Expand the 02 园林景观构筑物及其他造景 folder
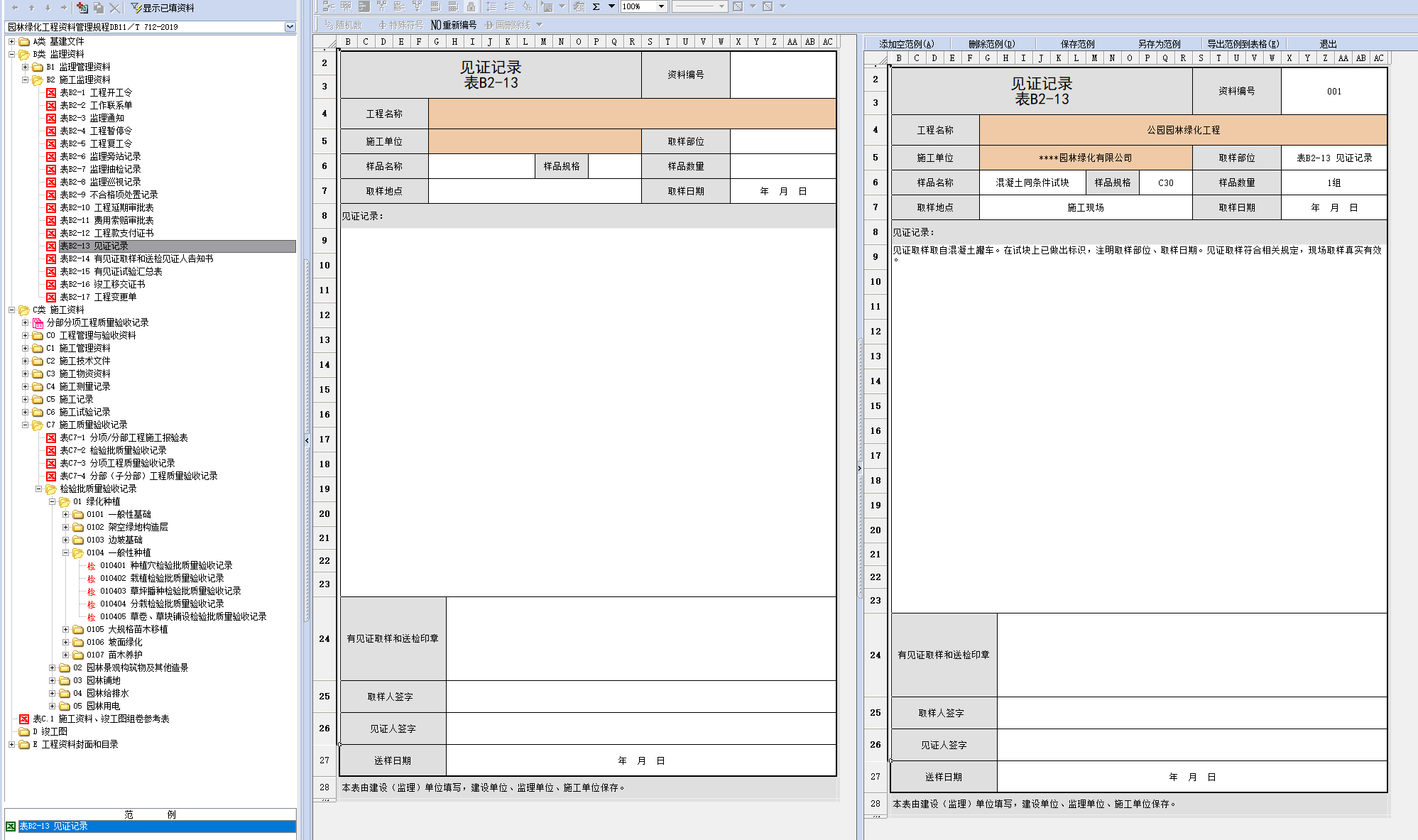This screenshot has height=840, width=1418. pos(52,667)
